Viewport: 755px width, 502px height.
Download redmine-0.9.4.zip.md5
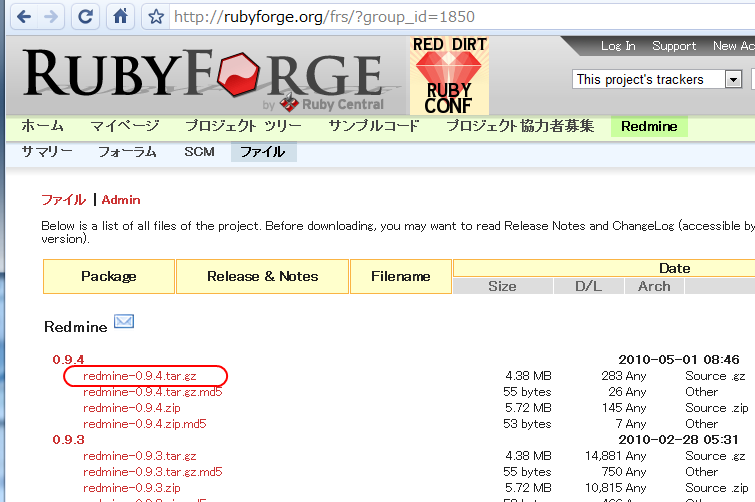pyautogui.click(x=144, y=424)
